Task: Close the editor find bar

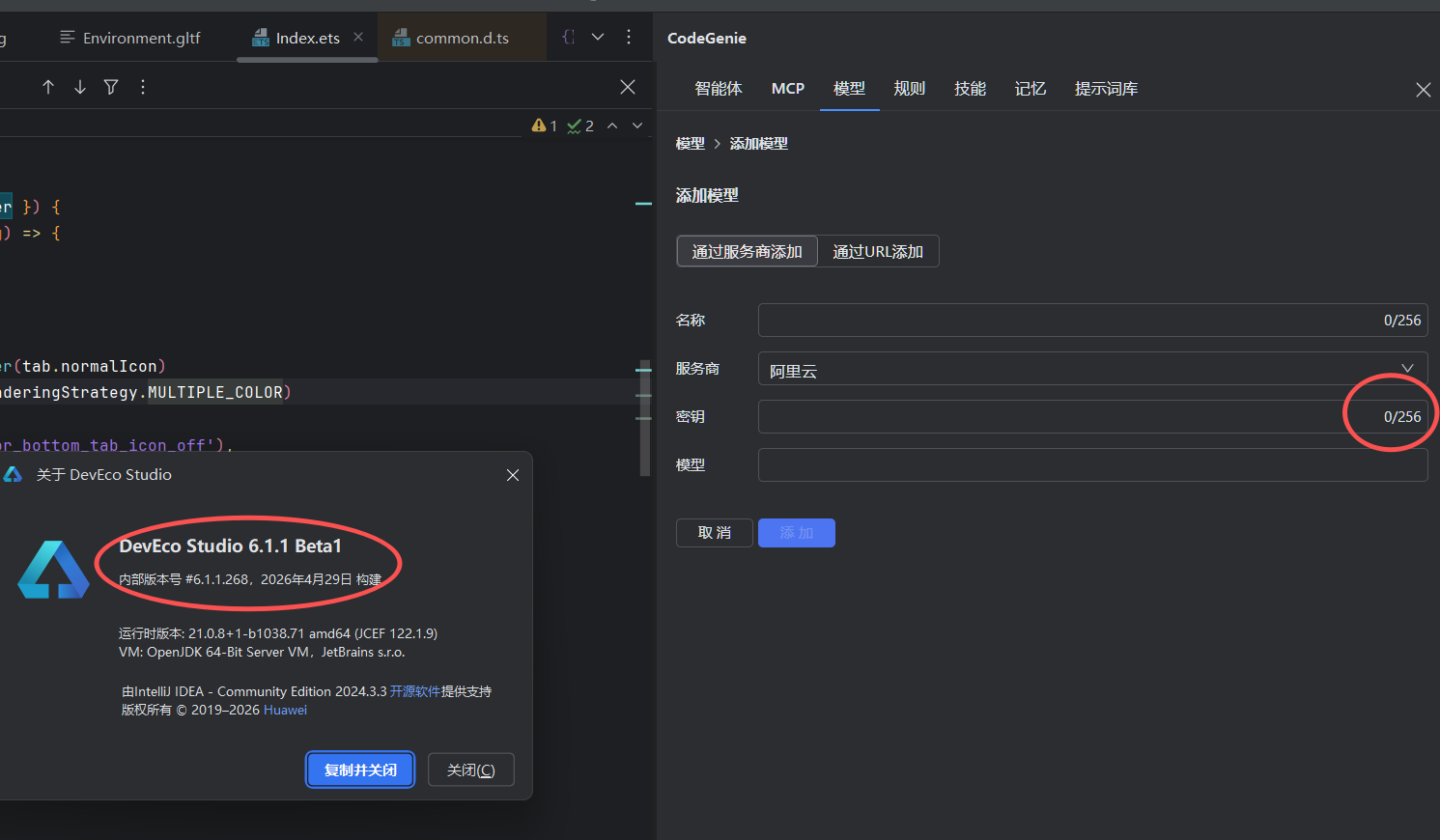Action: point(628,87)
